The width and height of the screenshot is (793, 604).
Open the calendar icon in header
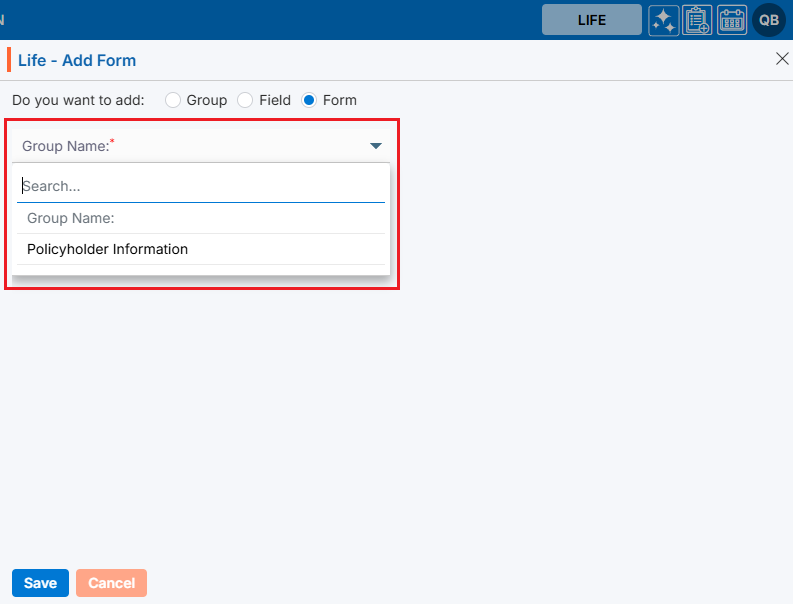[732, 20]
